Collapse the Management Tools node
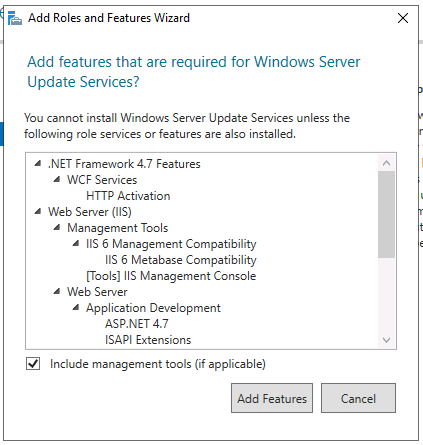 [x=57, y=227]
